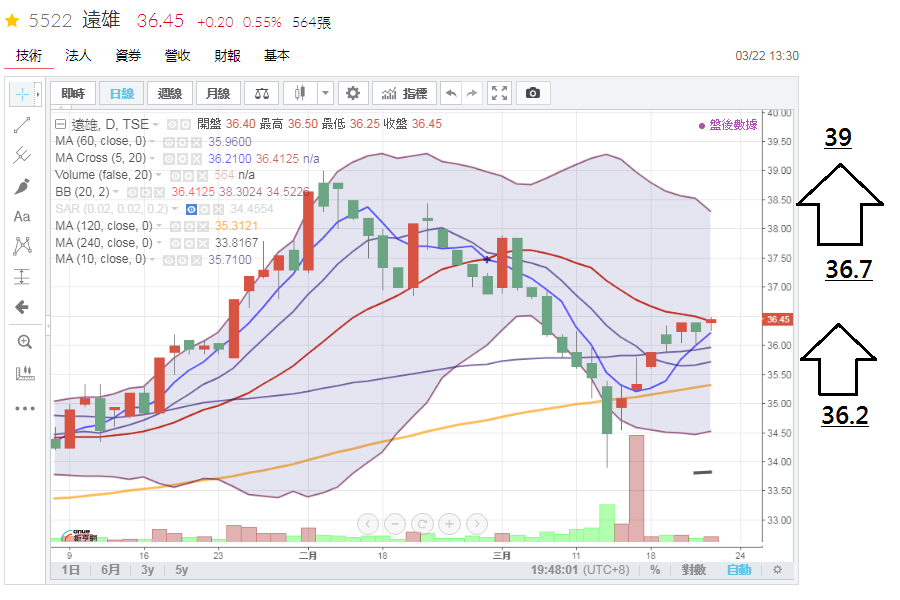
Task: Open dropdown for SAR (0.02, 0.02, 0.2)
Action: click(x=174, y=209)
